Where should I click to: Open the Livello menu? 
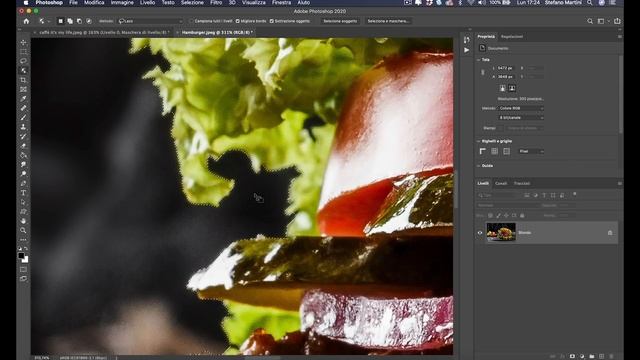pos(147,3)
